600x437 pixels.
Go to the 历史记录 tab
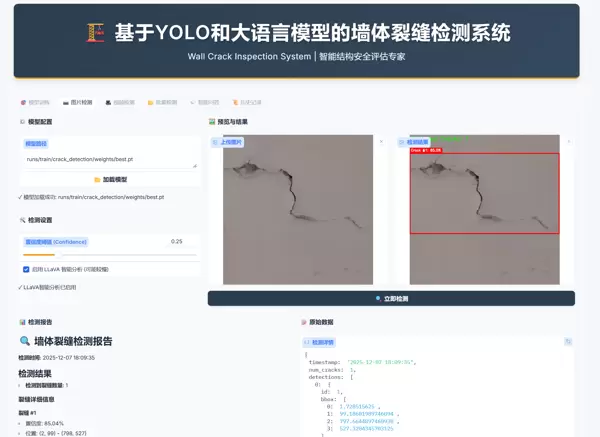(248, 102)
